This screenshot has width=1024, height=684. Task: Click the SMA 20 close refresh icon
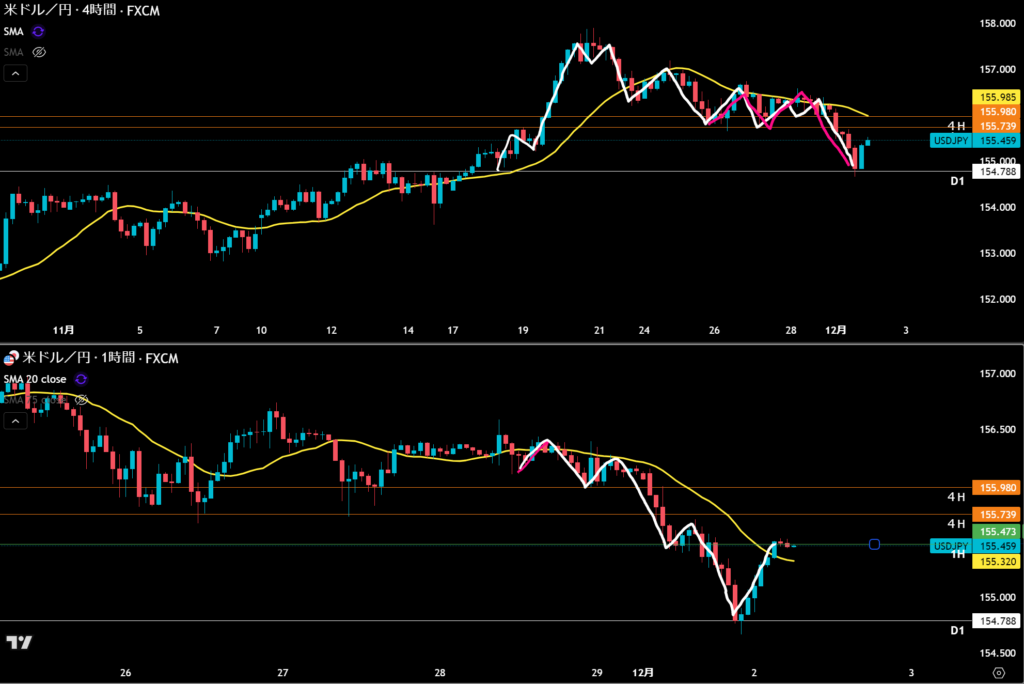(x=81, y=379)
